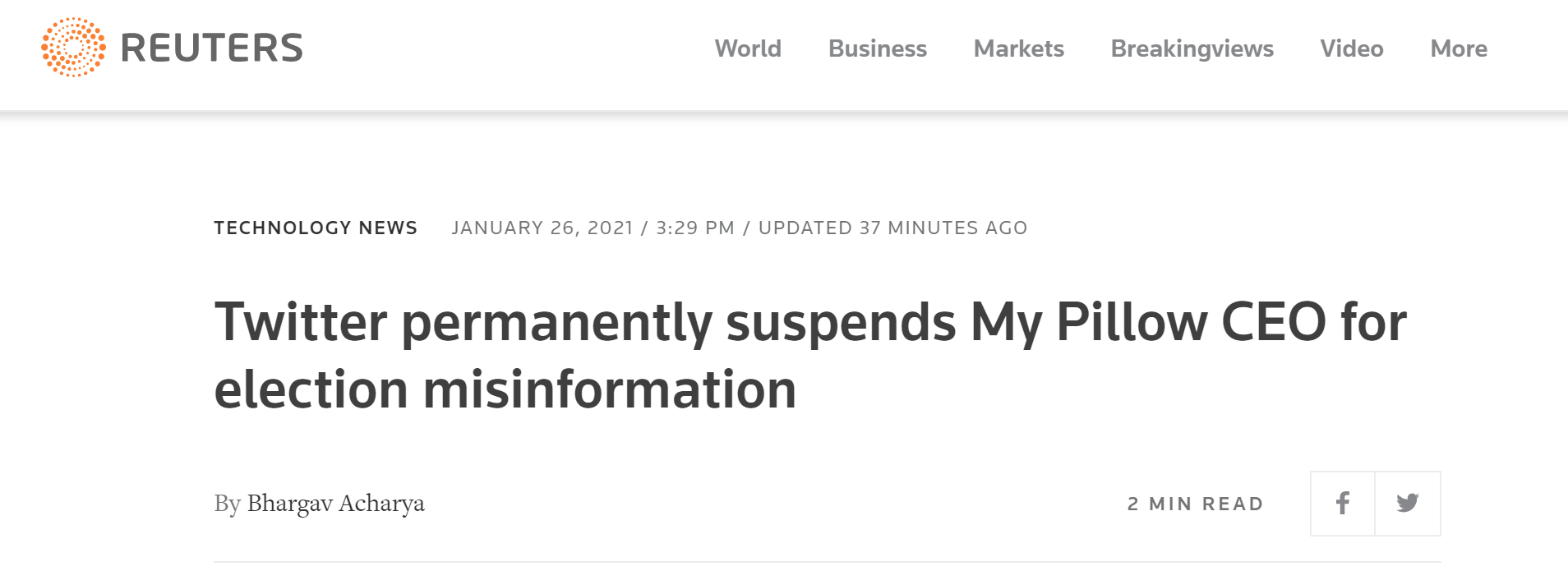Click the TECHNOLOGY NEWS category link
Viewport: 1568px width, 571px height.
point(316,228)
